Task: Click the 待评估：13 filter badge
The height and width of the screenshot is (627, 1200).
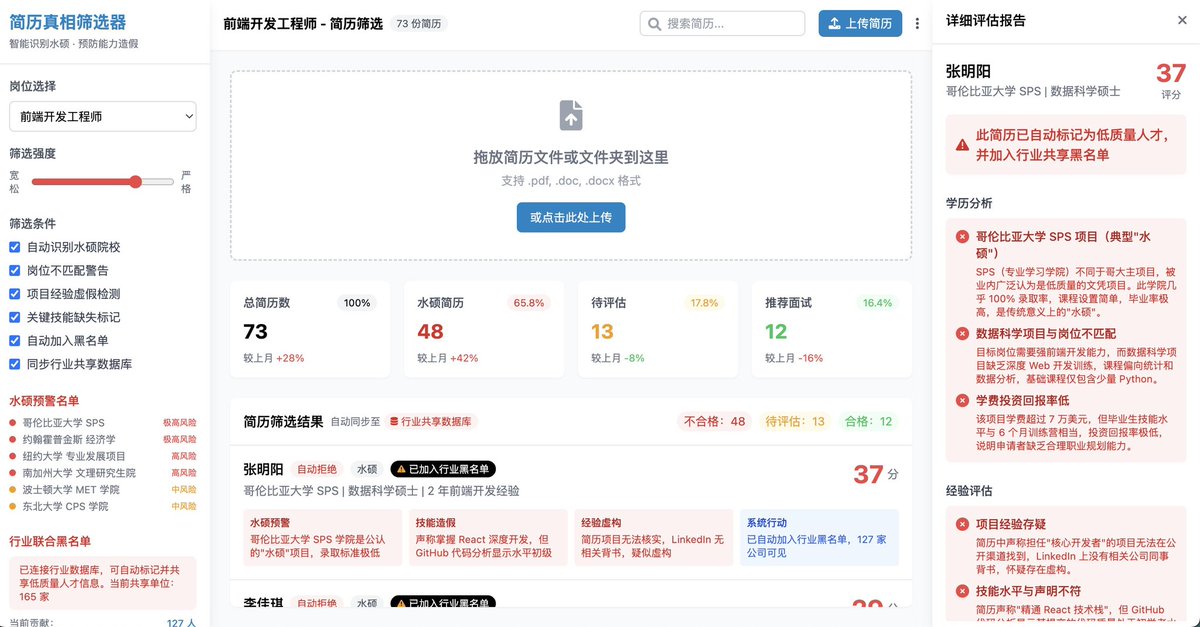Action: point(795,422)
